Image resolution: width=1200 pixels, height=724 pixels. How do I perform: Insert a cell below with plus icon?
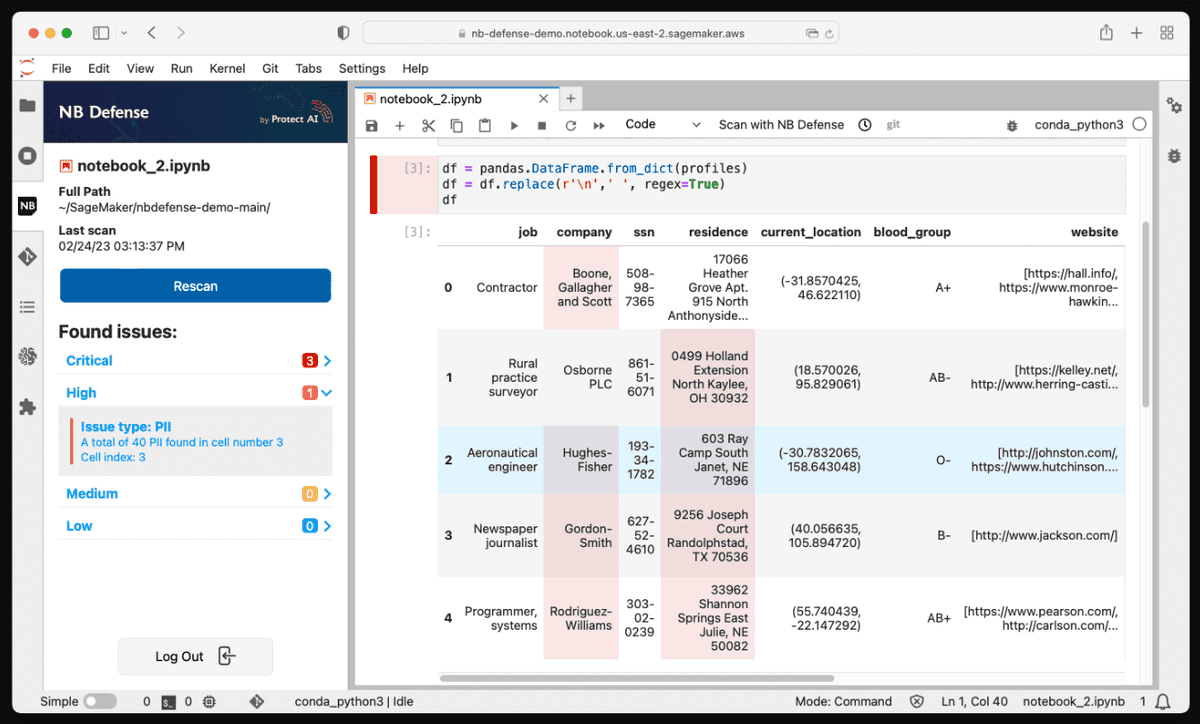tap(400, 126)
